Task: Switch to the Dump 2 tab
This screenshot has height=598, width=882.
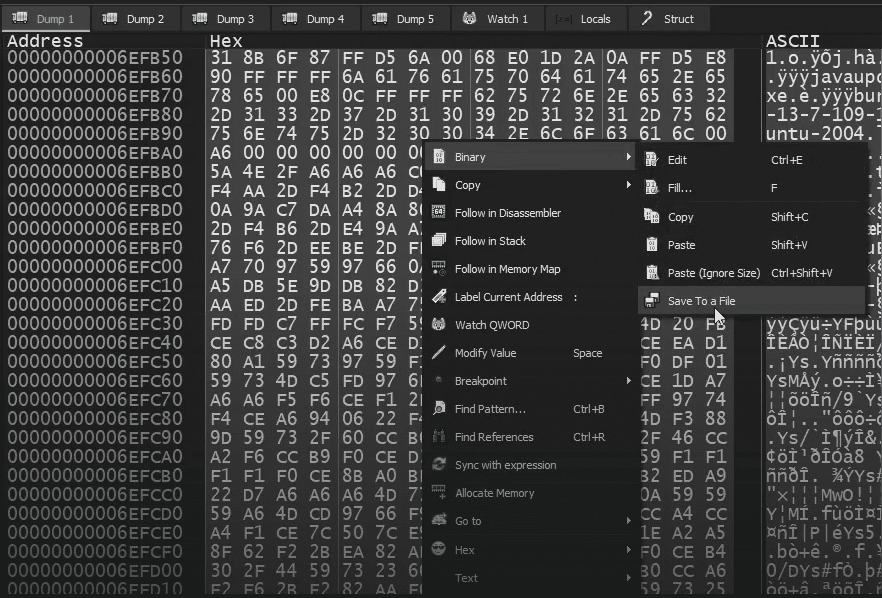Action: (136, 19)
